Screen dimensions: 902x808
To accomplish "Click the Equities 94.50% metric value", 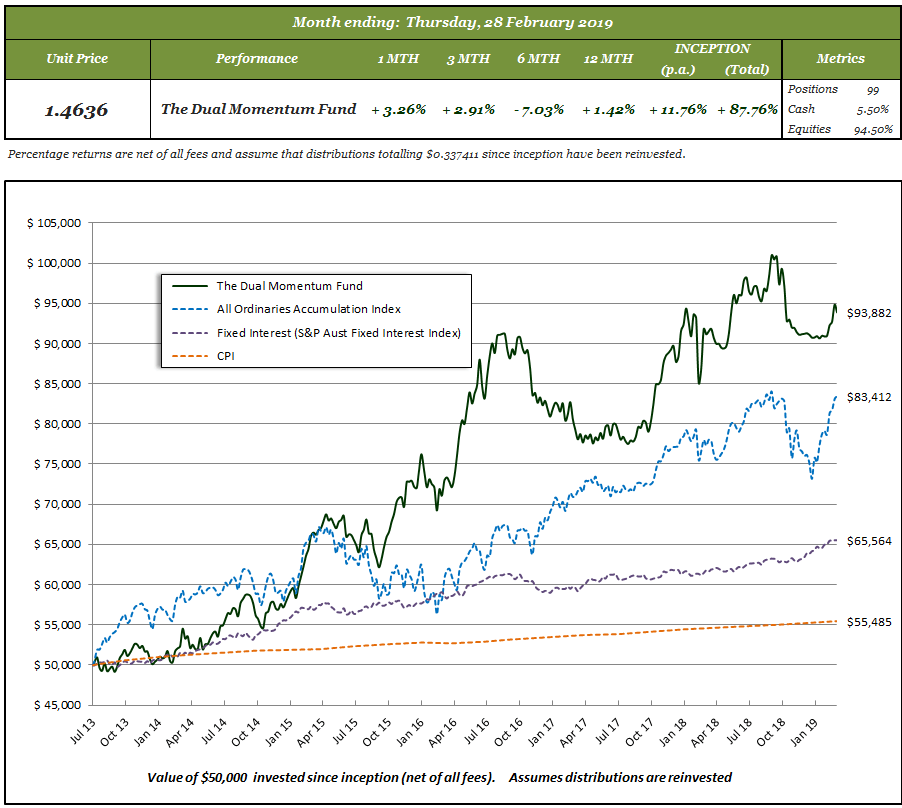I will click(873, 129).
